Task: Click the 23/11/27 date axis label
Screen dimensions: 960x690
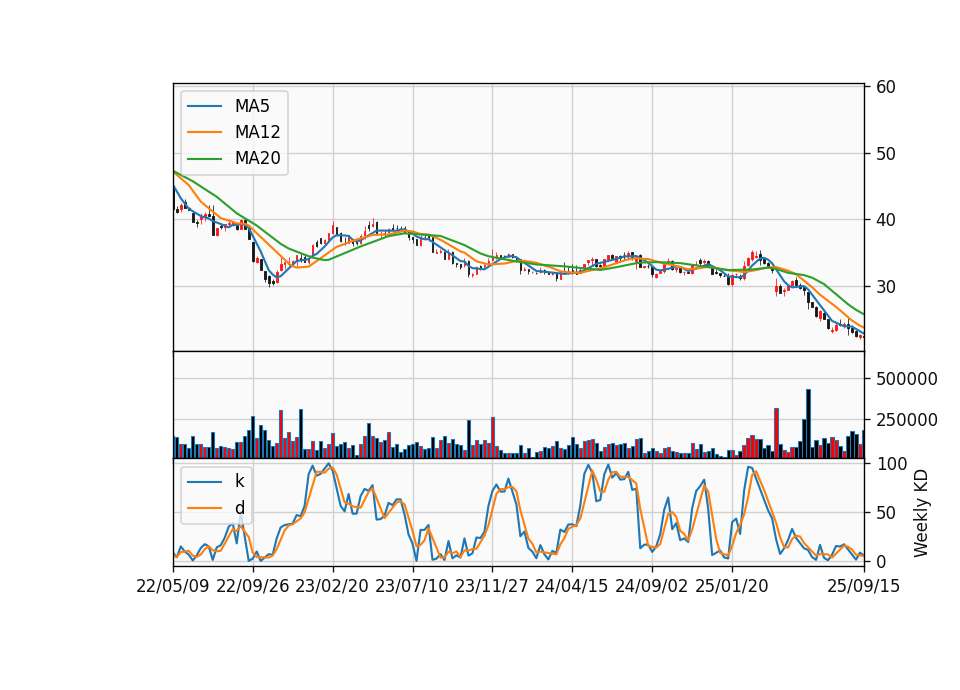Action: coord(492,586)
